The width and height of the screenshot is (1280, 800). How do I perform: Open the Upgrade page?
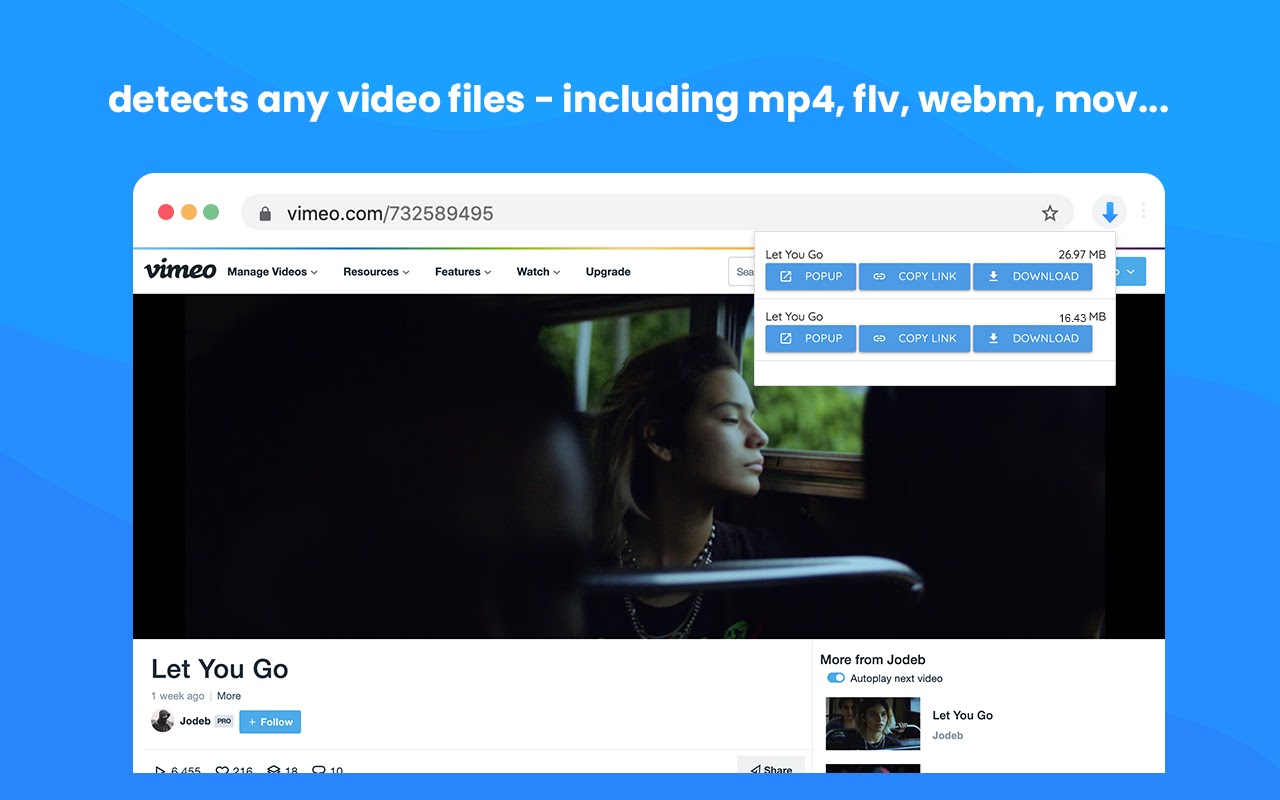[x=608, y=272]
